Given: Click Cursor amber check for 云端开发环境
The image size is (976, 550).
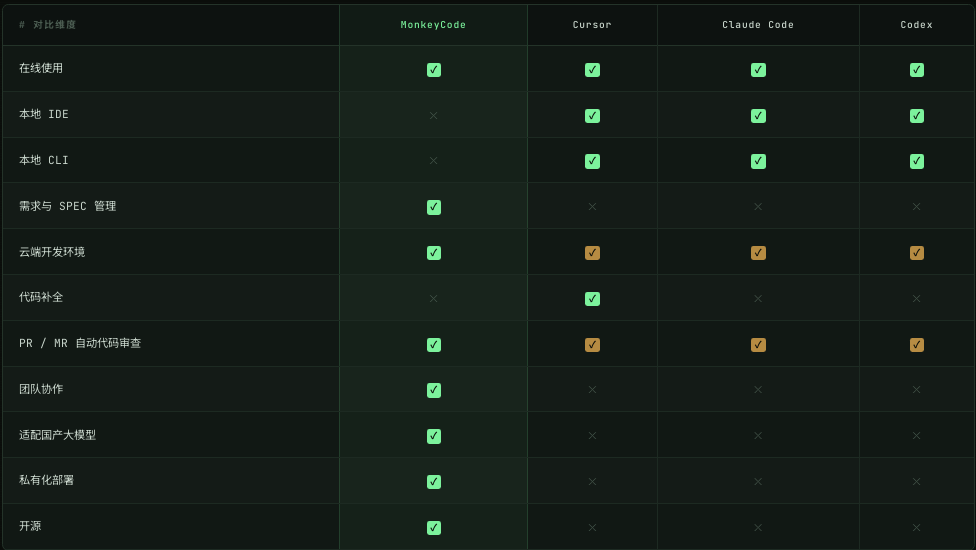Looking at the screenshot, I should click(x=593, y=253).
